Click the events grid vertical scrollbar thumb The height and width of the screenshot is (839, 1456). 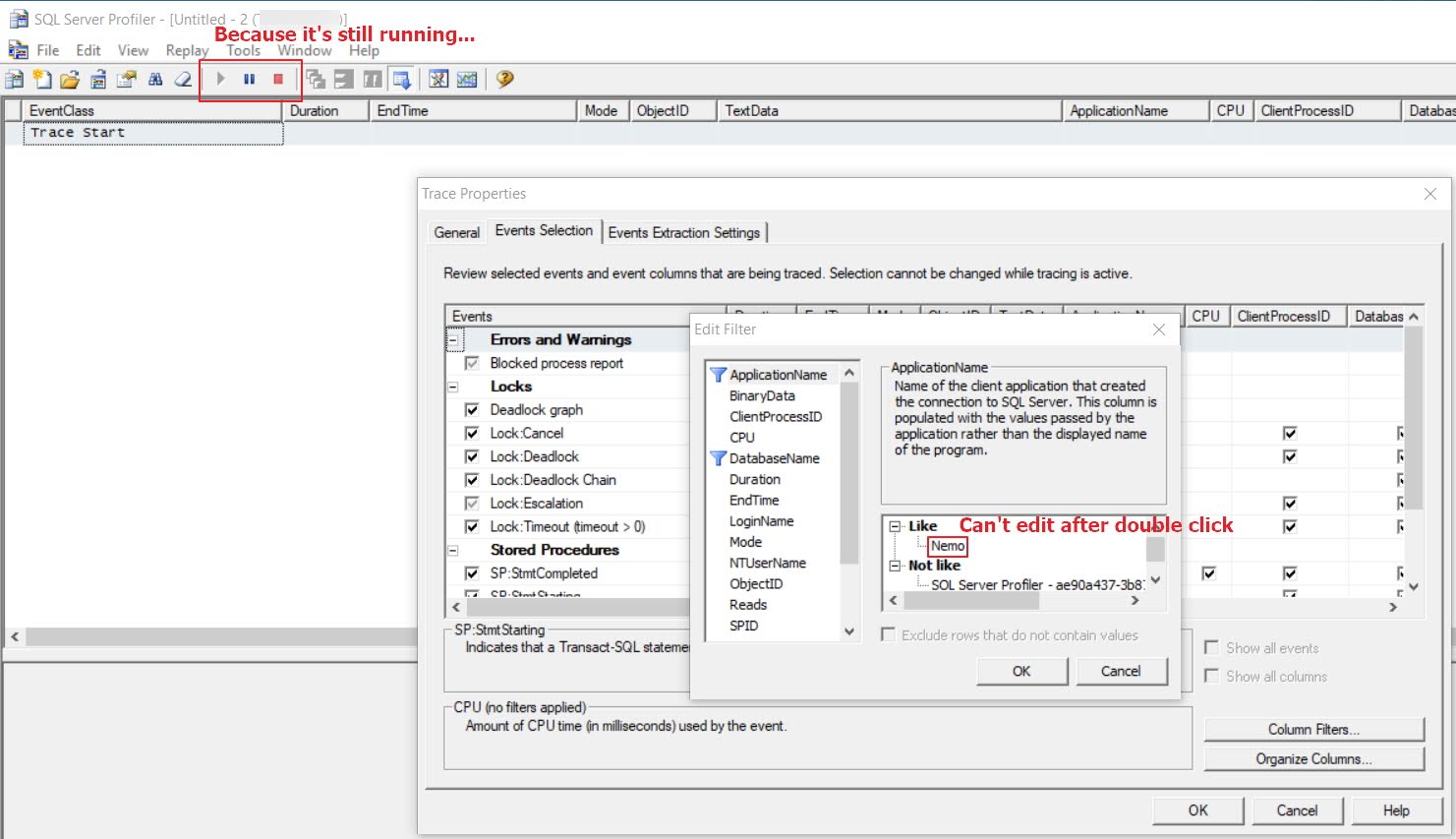coord(1414,419)
